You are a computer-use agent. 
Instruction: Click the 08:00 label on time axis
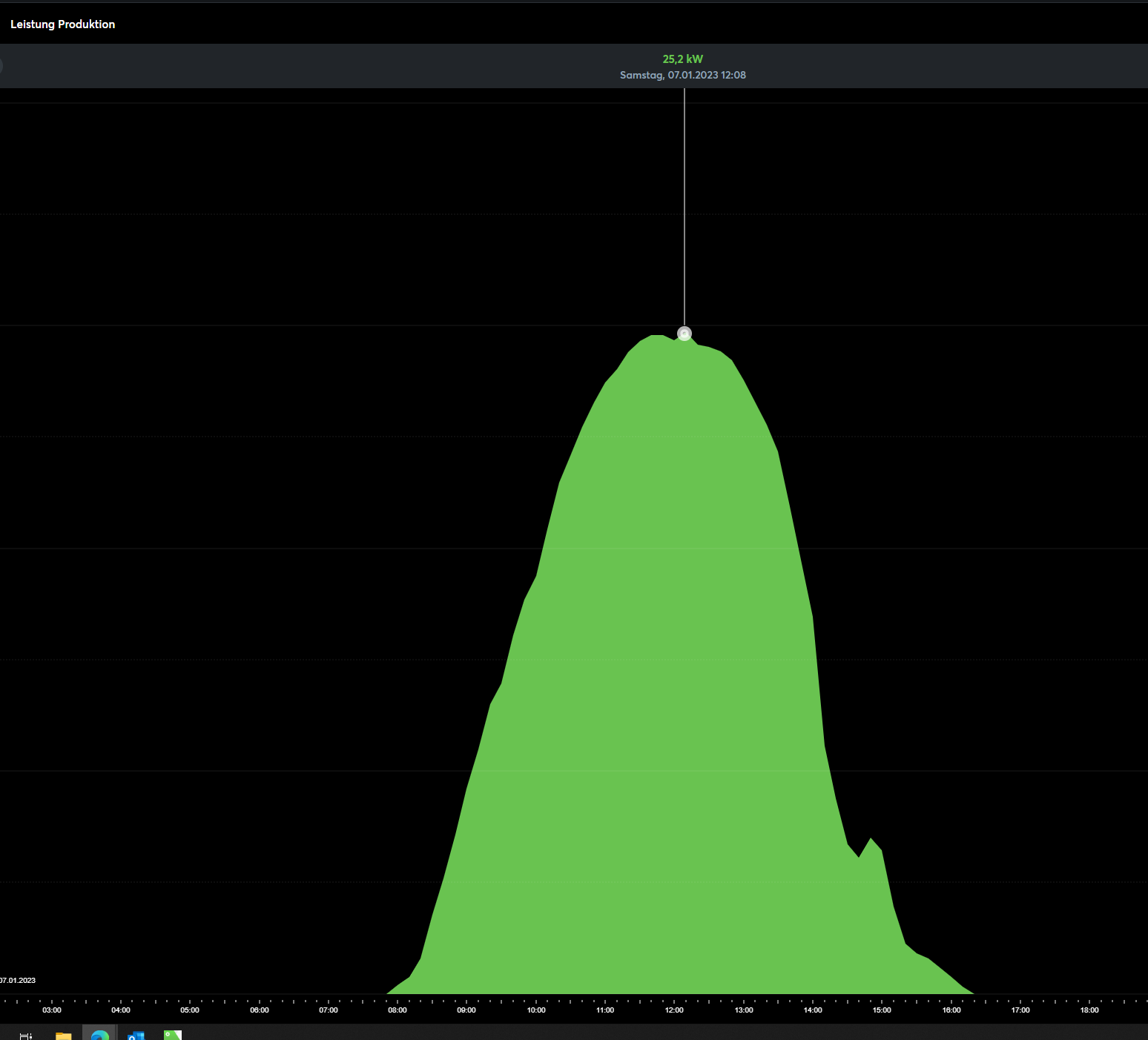click(397, 1010)
